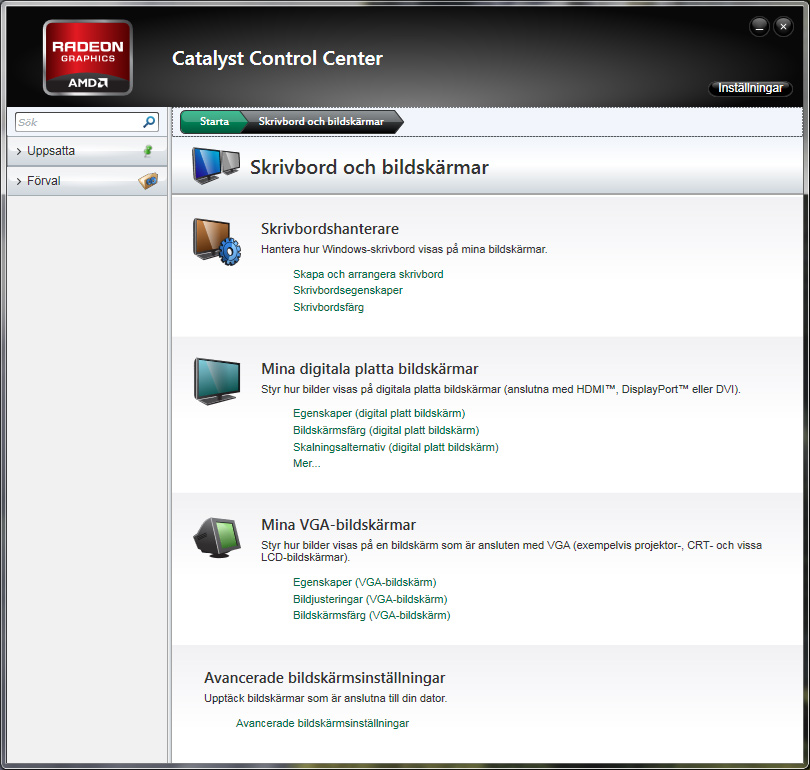Click in the Sök search field
Image resolution: width=810 pixels, height=770 pixels.
point(78,122)
